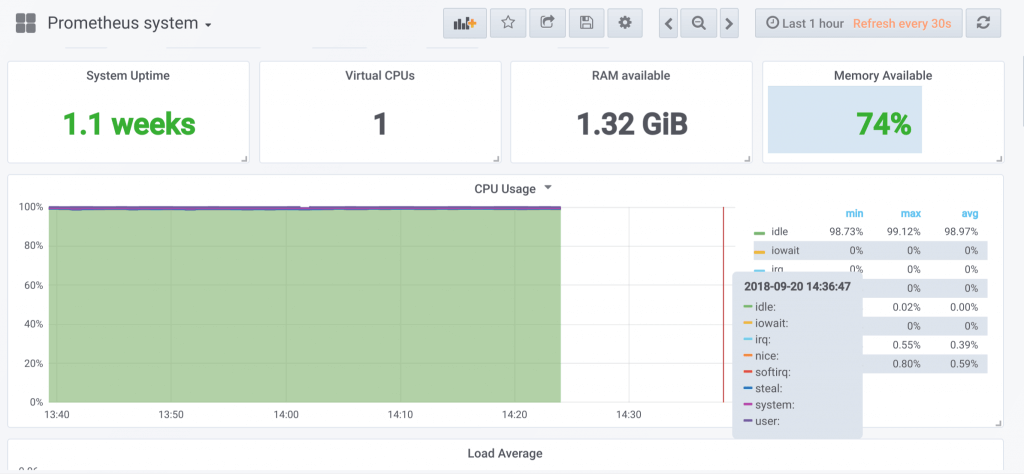Open the Last 1 hour time picker
The image size is (1024, 474).
click(858, 24)
